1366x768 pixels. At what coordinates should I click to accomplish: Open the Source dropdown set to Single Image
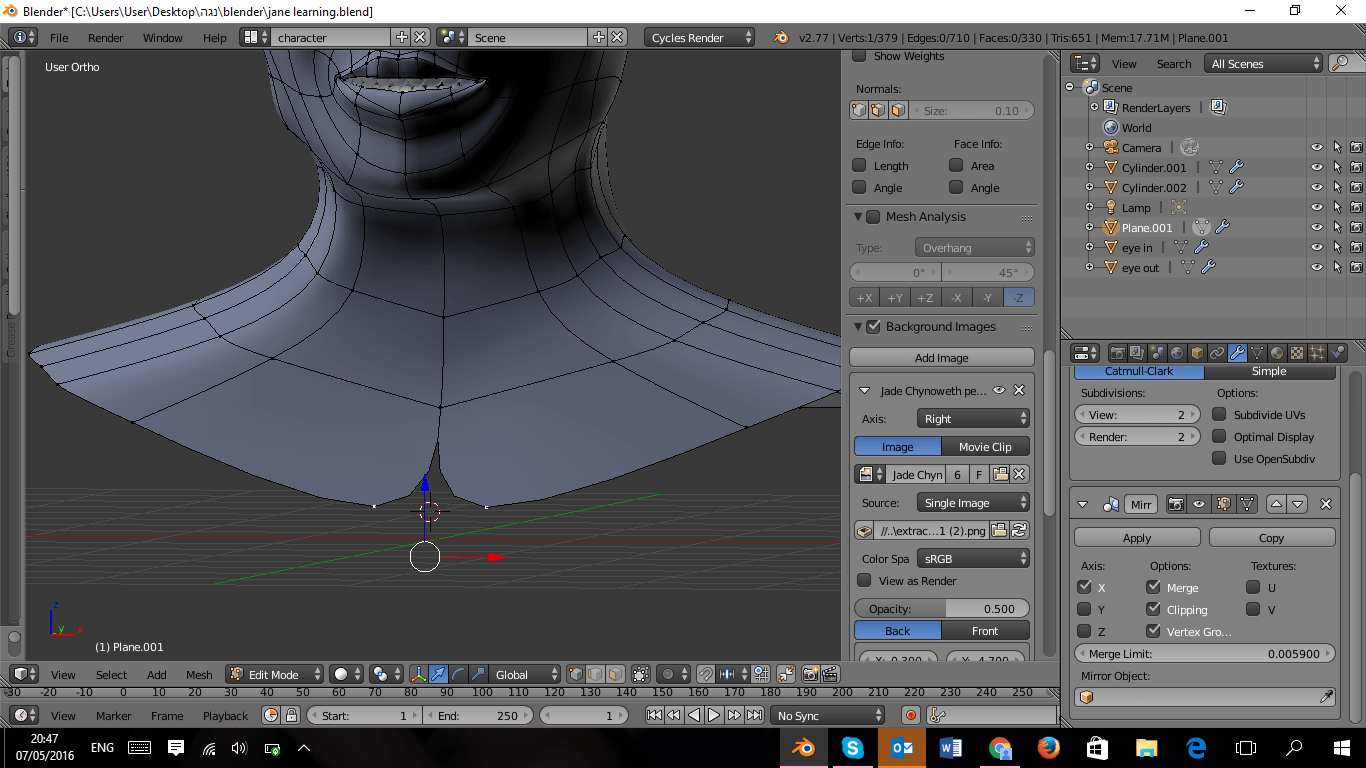pyautogui.click(x=973, y=502)
